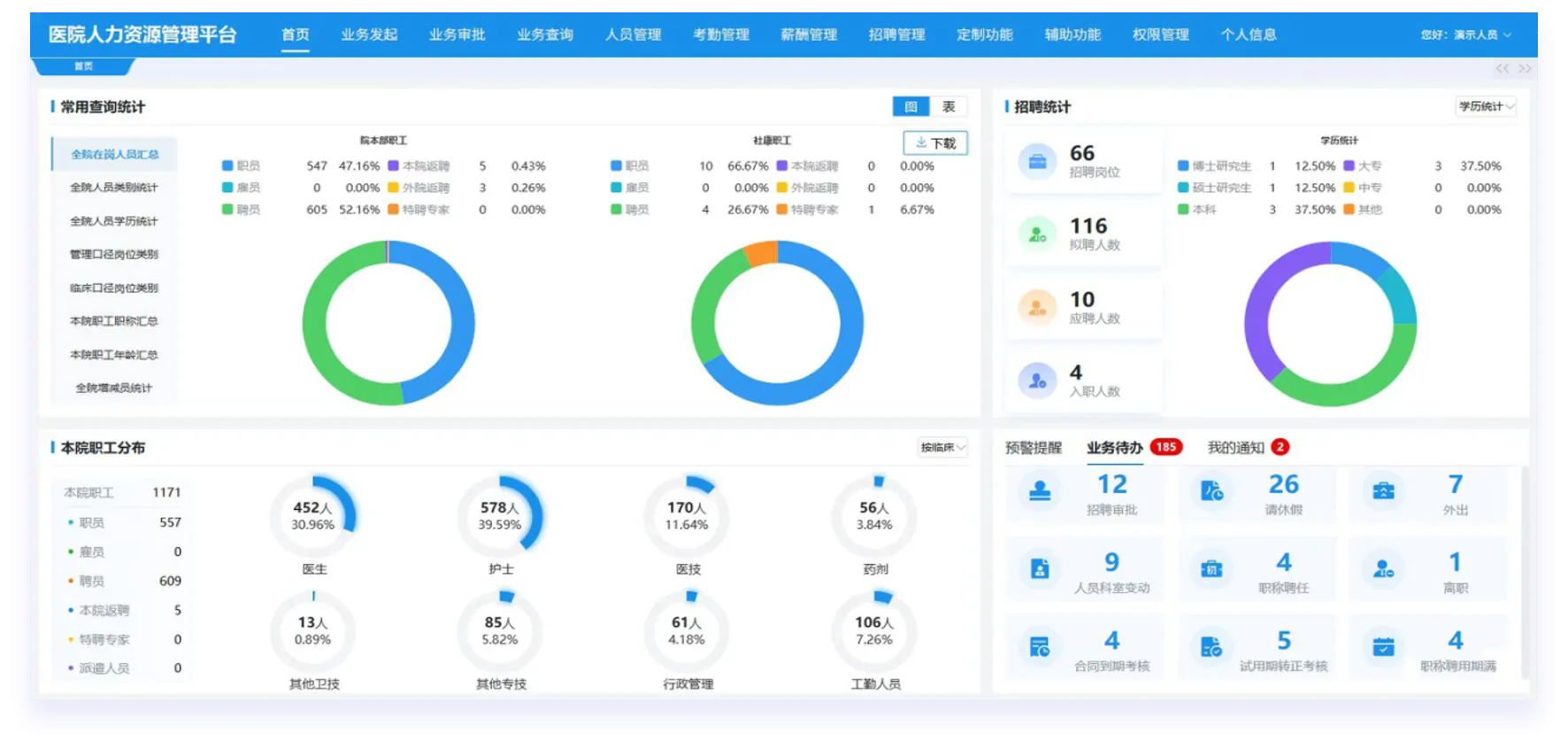Switch statistics view to 表 table mode
Viewport: 1568px width, 748px height.
pyautogui.click(x=949, y=106)
